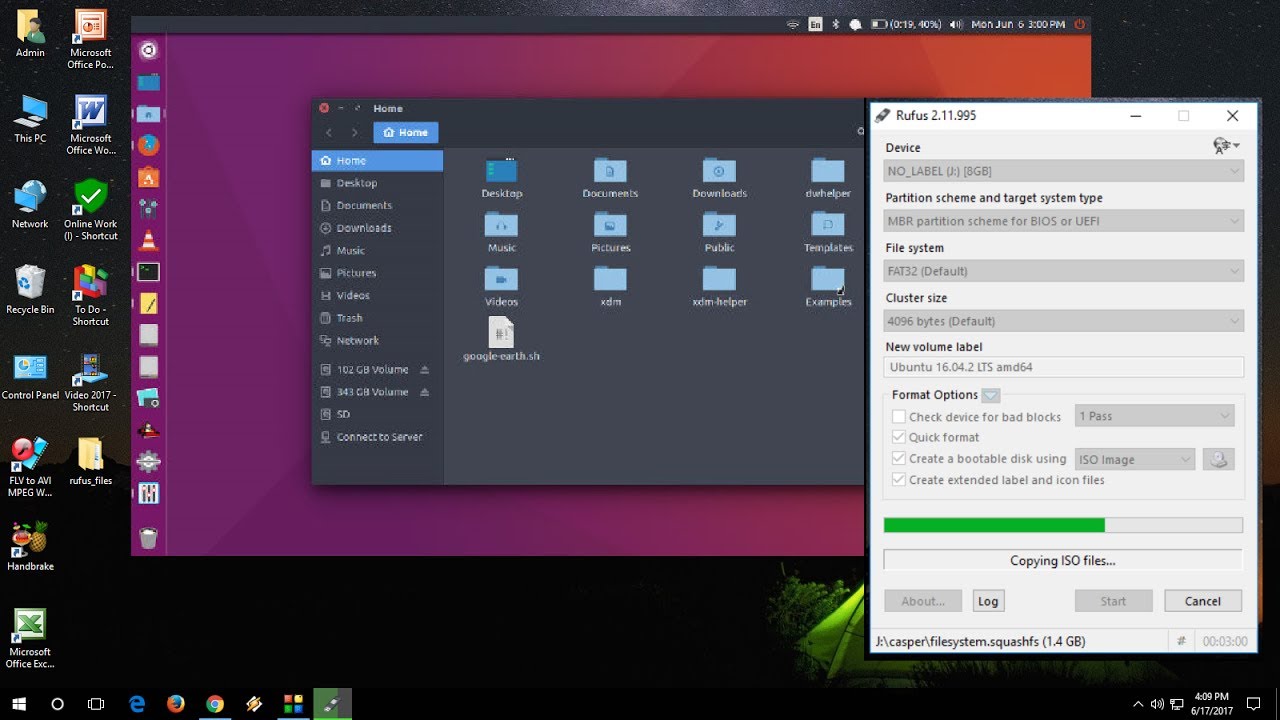Open Ubuntu Software Center in launcher
The height and width of the screenshot is (720, 1280).
[148, 177]
